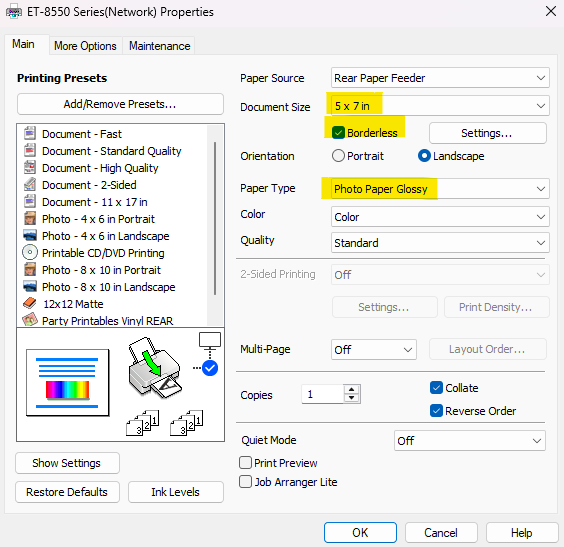Click Show Settings button
The image size is (564, 547).
pos(67,463)
